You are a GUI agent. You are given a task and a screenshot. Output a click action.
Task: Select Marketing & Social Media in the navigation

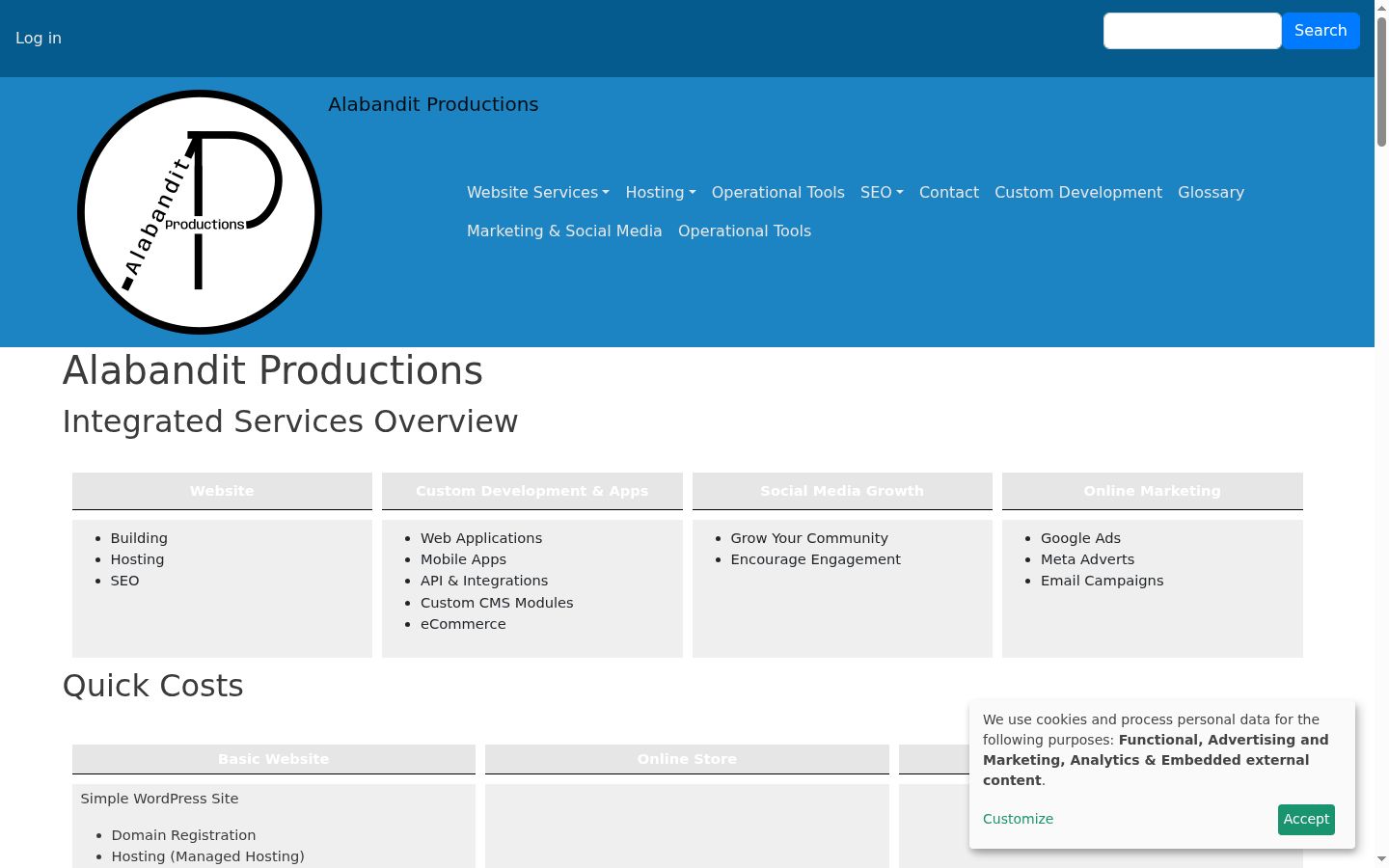pyautogui.click(x=564, y=231)
